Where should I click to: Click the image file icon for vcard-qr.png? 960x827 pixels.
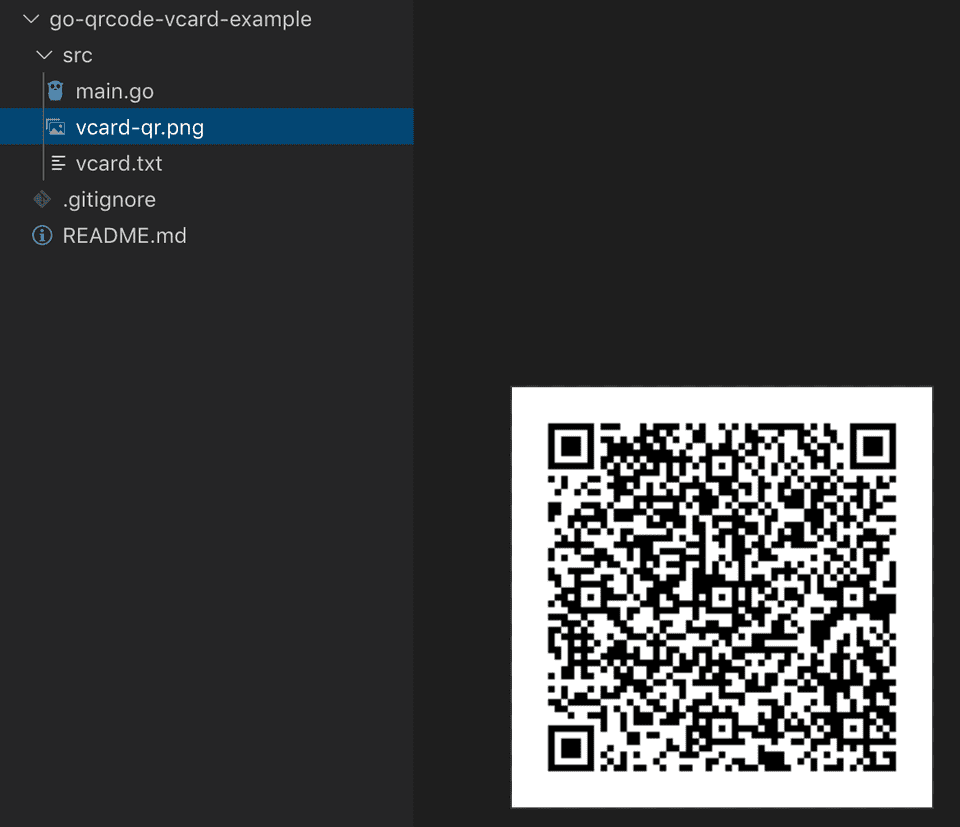tap(56, 127)
